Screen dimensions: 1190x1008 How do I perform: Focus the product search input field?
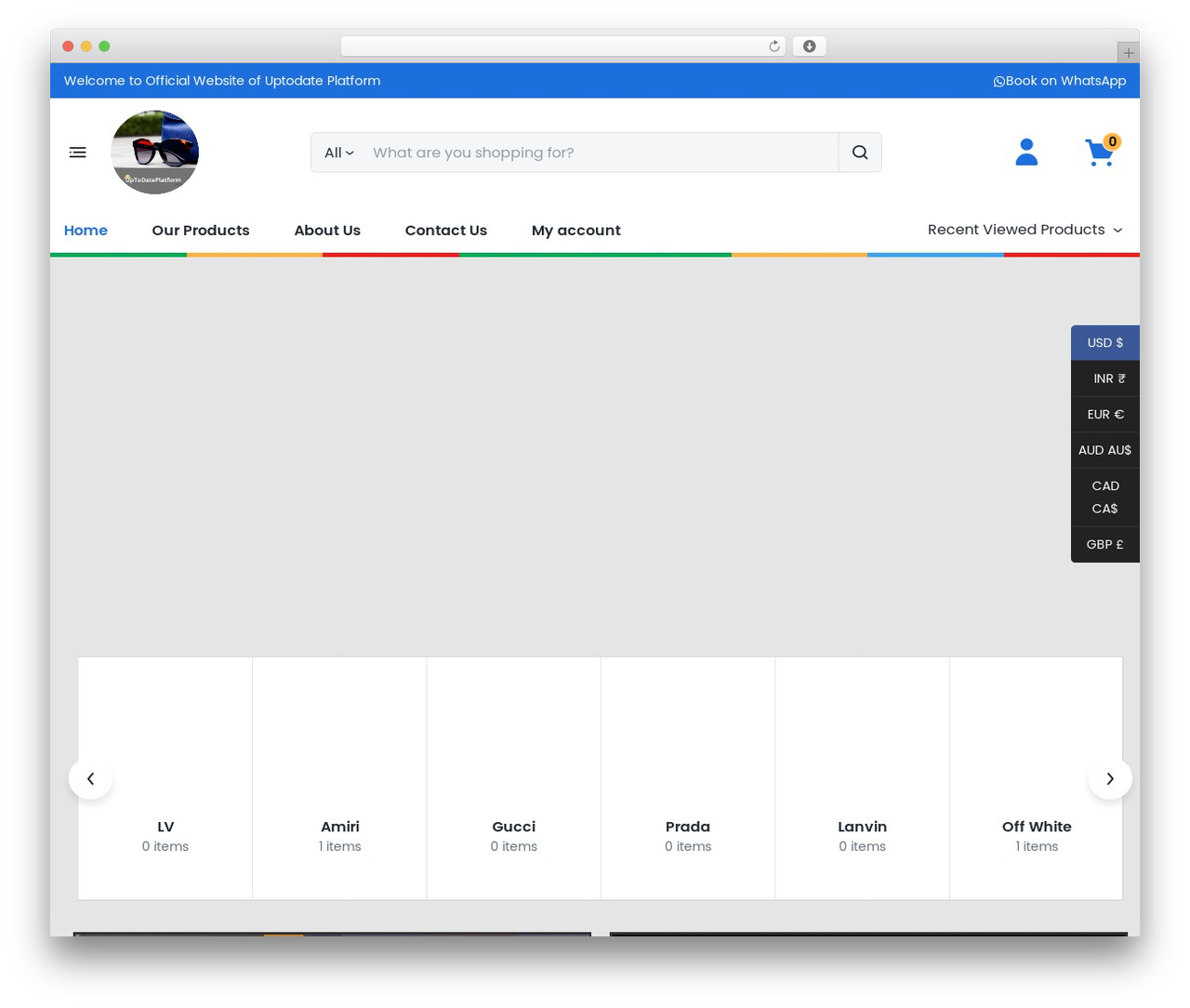pyautogui.click(x=600, y=153)
